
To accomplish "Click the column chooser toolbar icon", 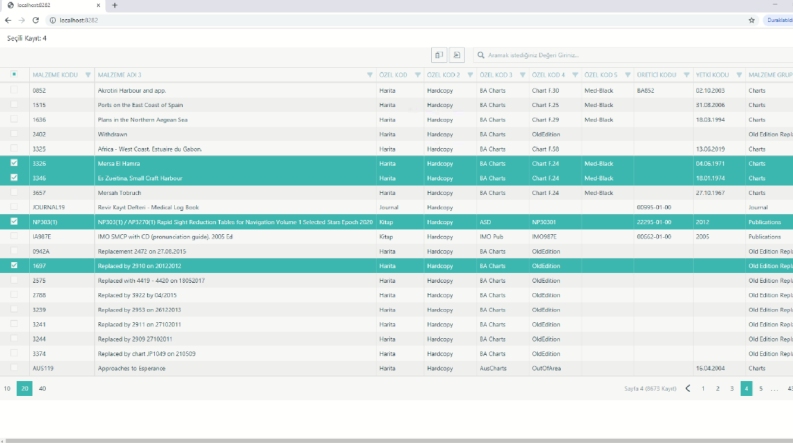I will tap(439, 55).
